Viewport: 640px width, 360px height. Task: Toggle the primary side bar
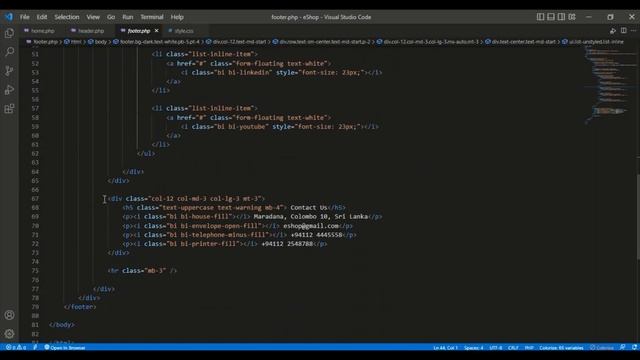click(540, 17)
